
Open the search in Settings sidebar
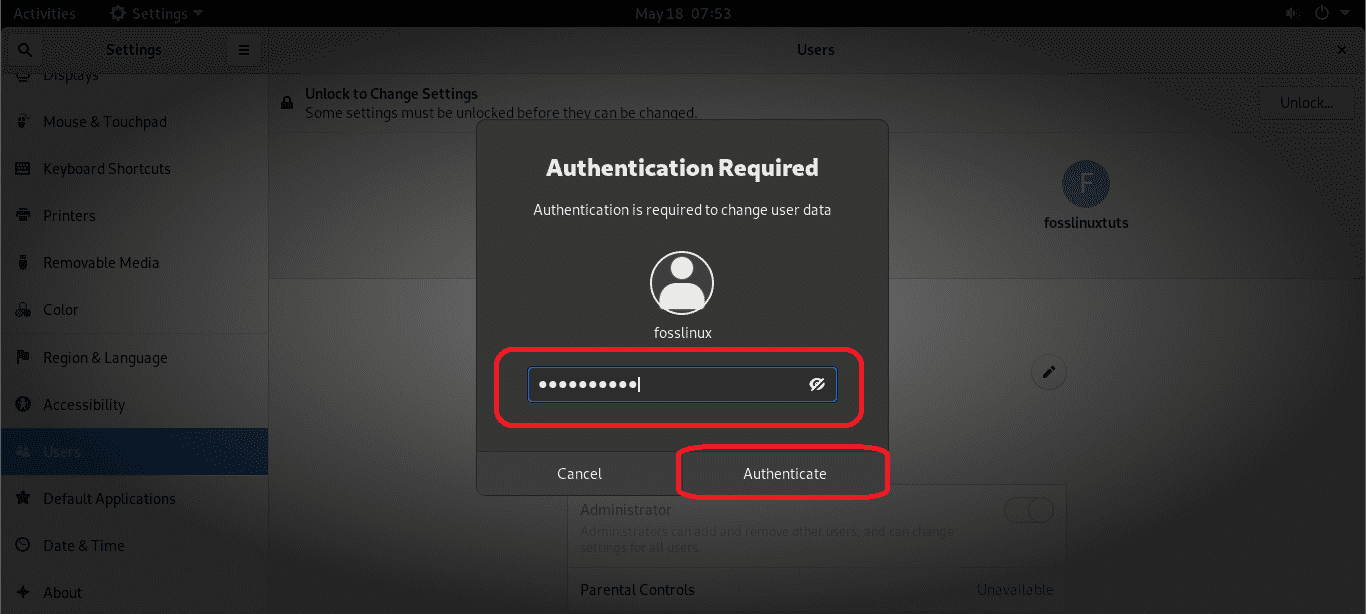(24, 49)
